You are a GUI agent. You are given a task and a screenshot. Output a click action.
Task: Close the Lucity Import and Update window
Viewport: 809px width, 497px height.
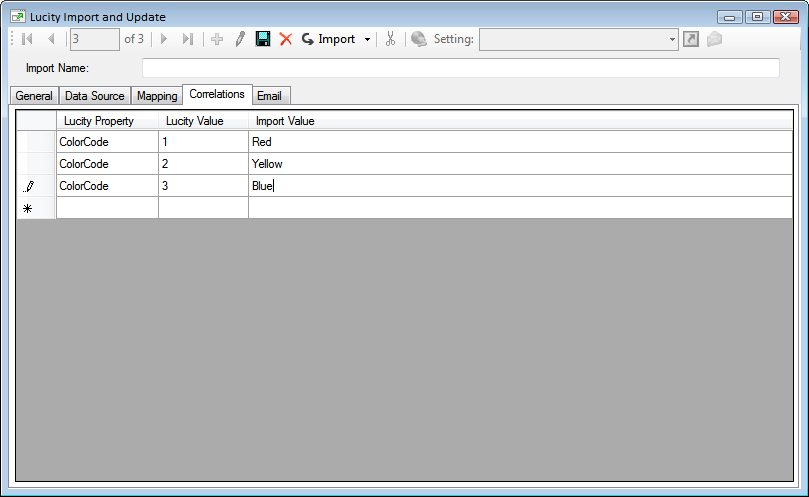786,17
